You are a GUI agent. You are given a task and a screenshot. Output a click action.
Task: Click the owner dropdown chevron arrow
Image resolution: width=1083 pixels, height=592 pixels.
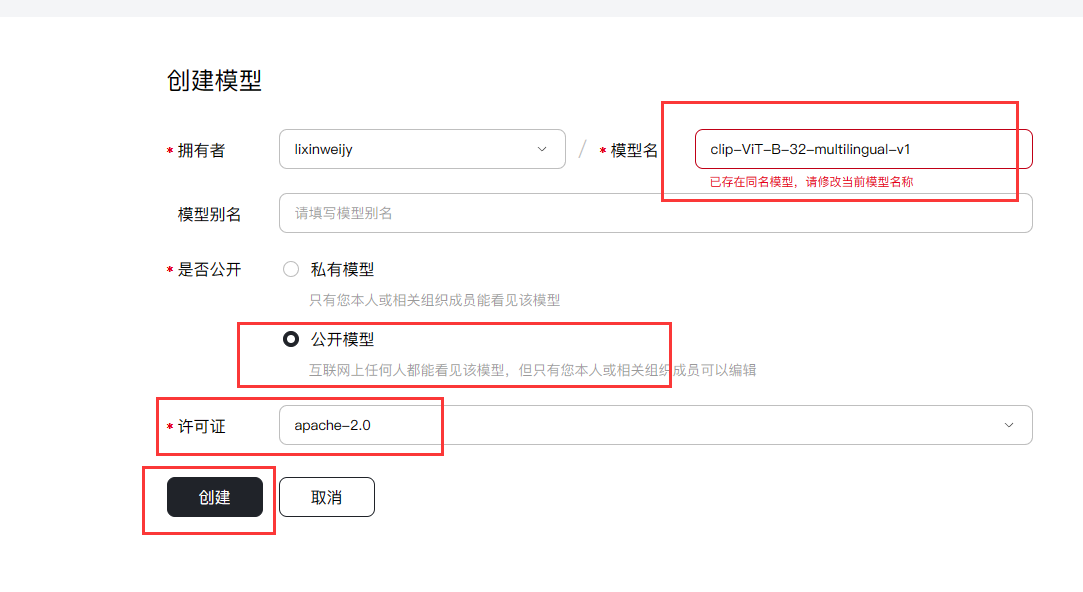(x=542, y=150)
